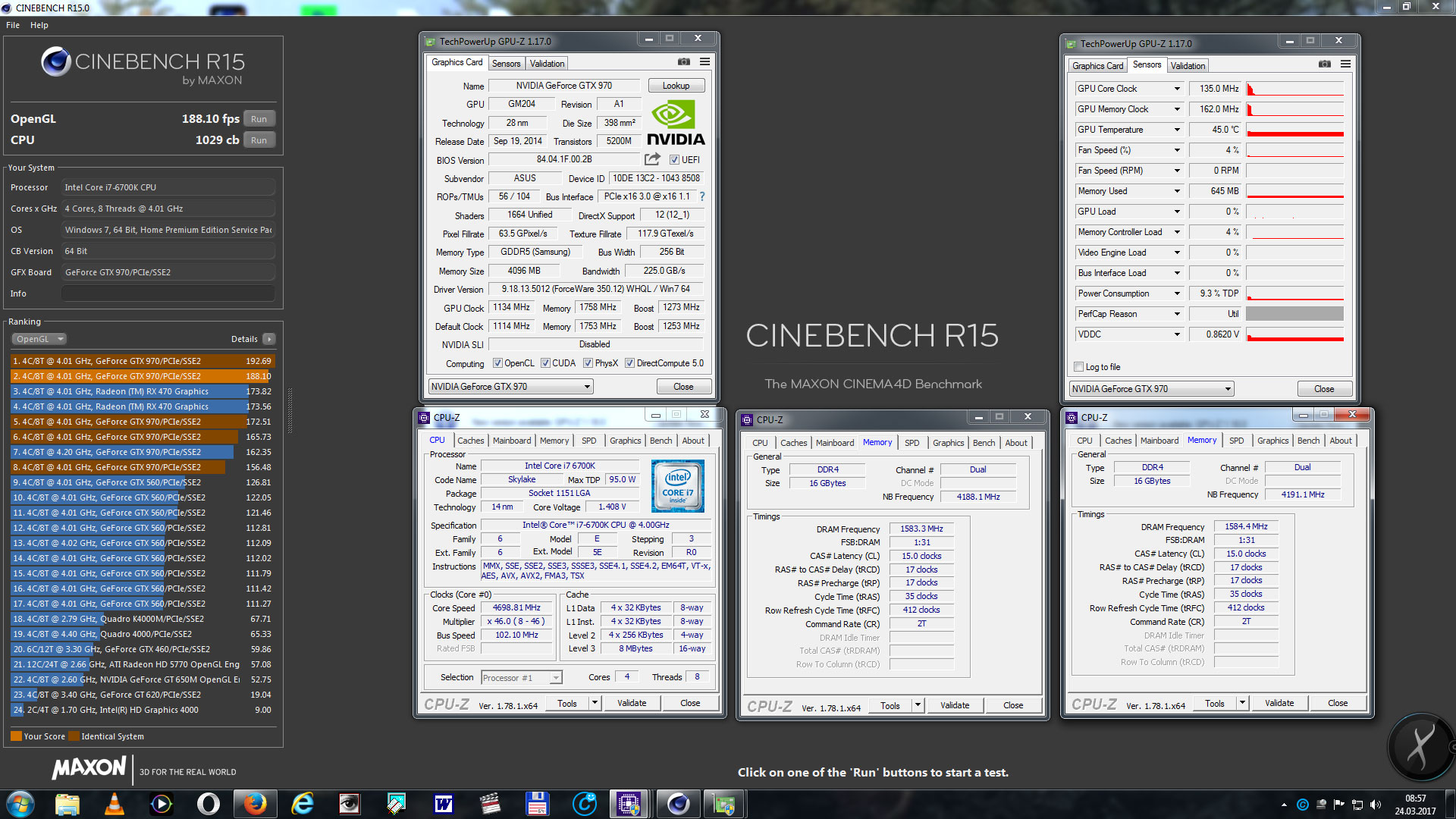
Task: Click the volume speaker tray icon
Action: pos(1376,805)
